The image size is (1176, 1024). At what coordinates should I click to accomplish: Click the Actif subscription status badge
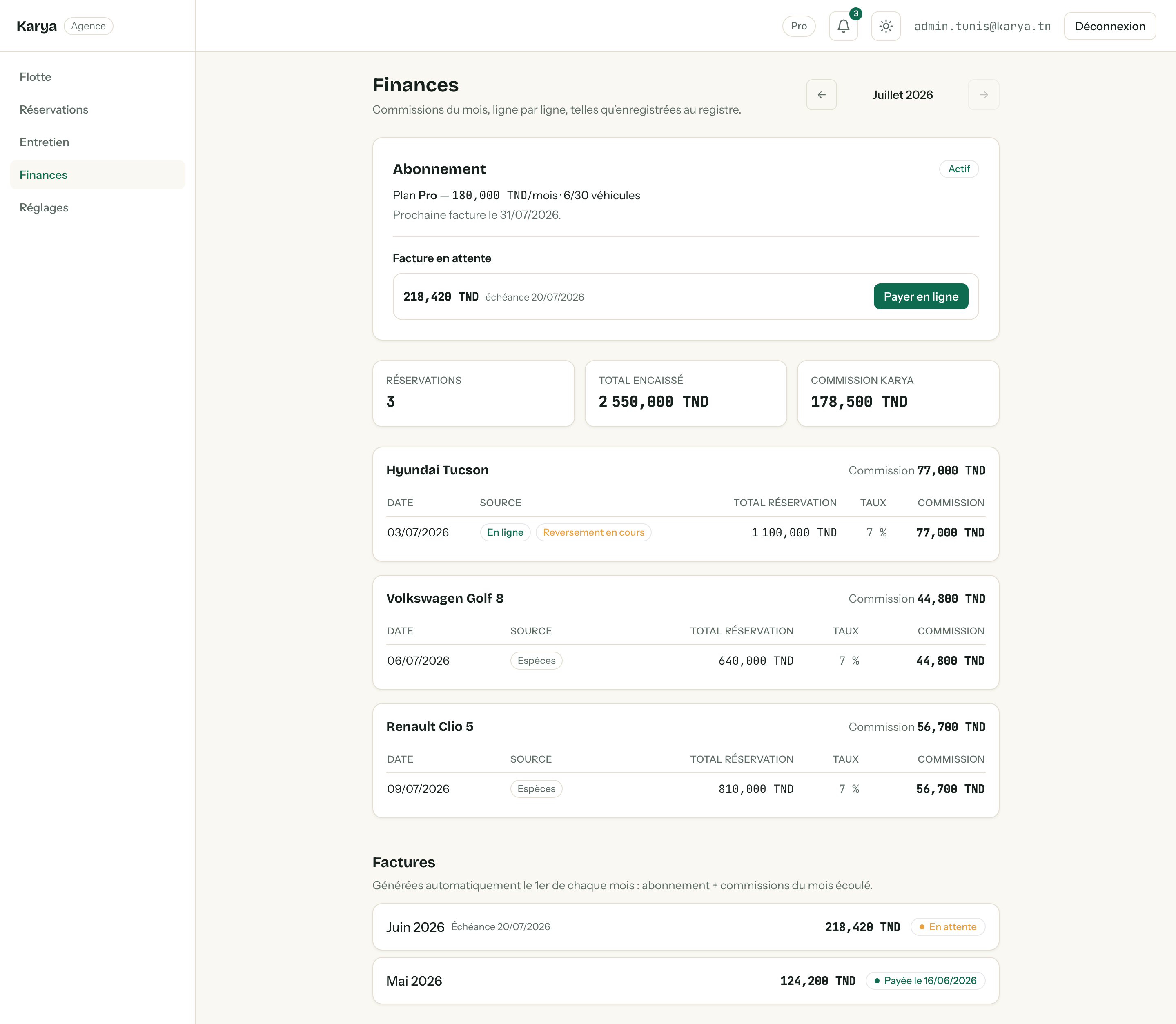pos(959,169)
